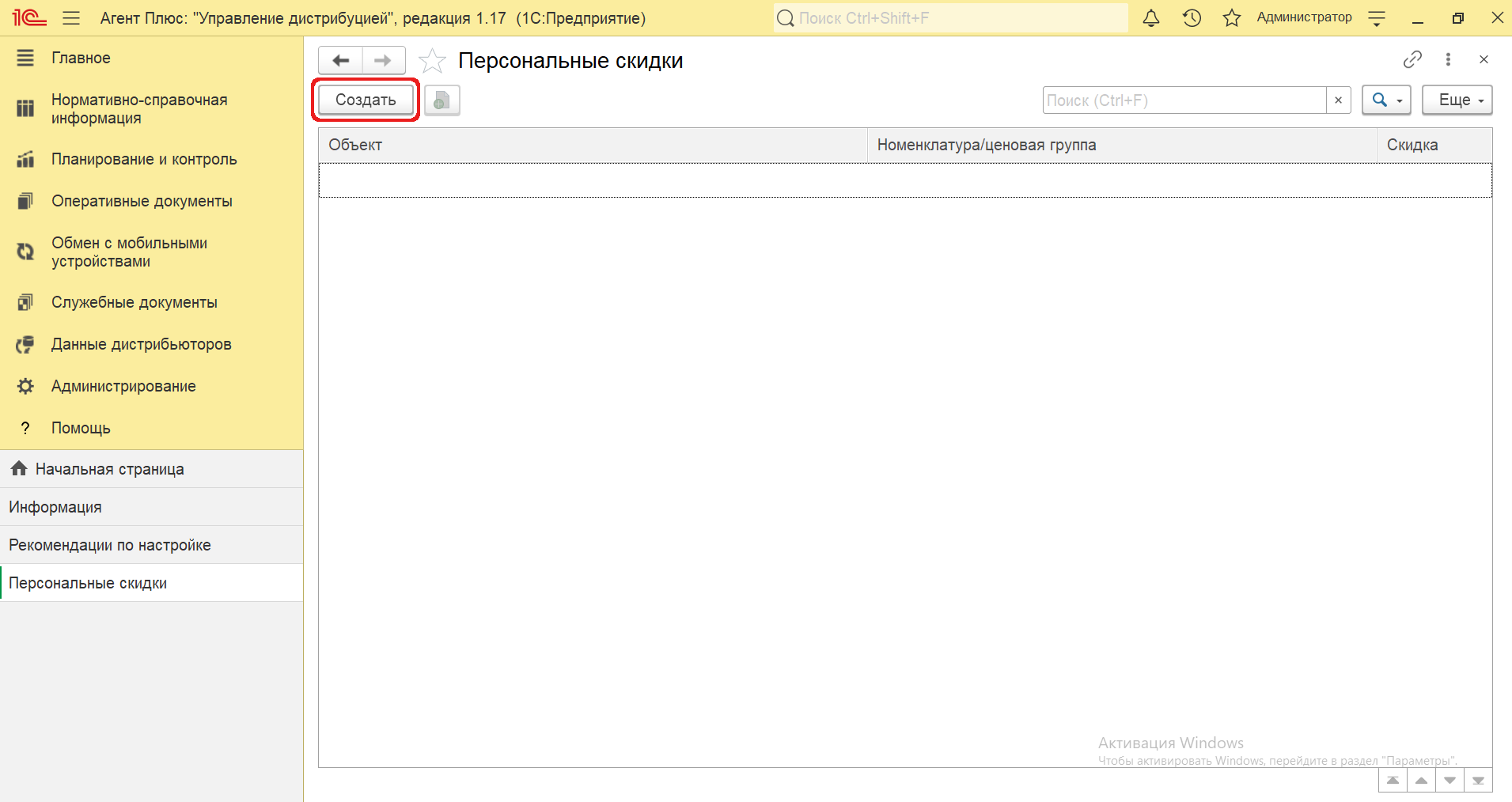The image size is (1512, 802).
Task: Expand the Еще dropdown menu
Action: click(1457, 100)
